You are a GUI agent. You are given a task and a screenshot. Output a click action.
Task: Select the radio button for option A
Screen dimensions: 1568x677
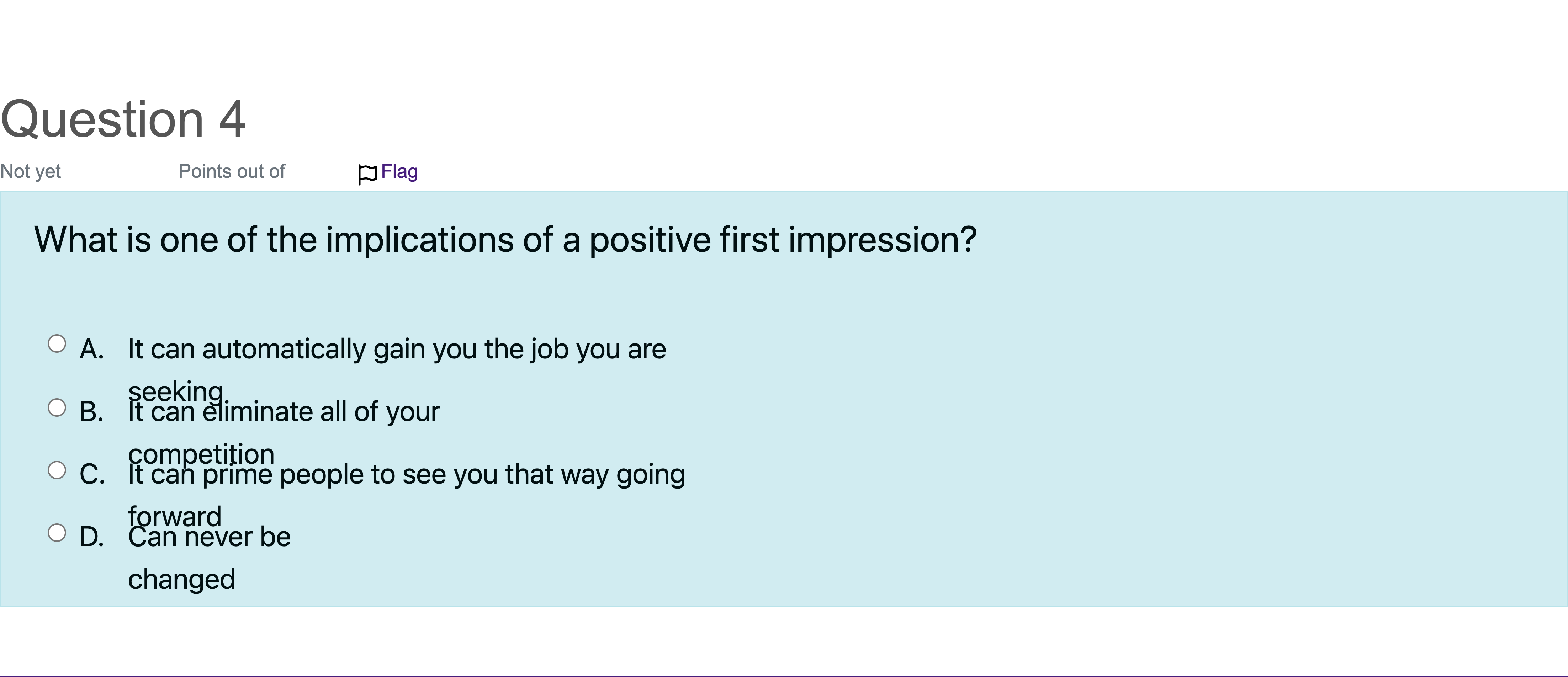[x=57, y=344]
